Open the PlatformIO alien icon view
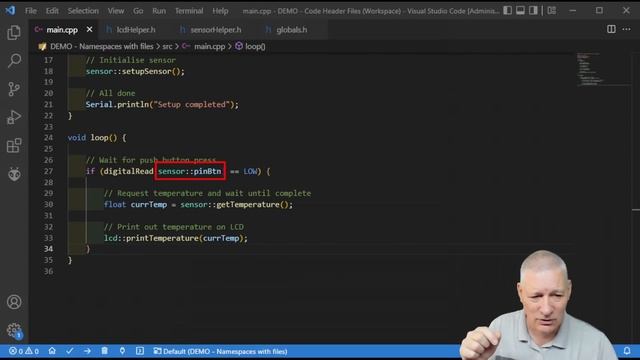Image resolution: width=640 pixels, height=360 pixels. (x=14, y=174)
